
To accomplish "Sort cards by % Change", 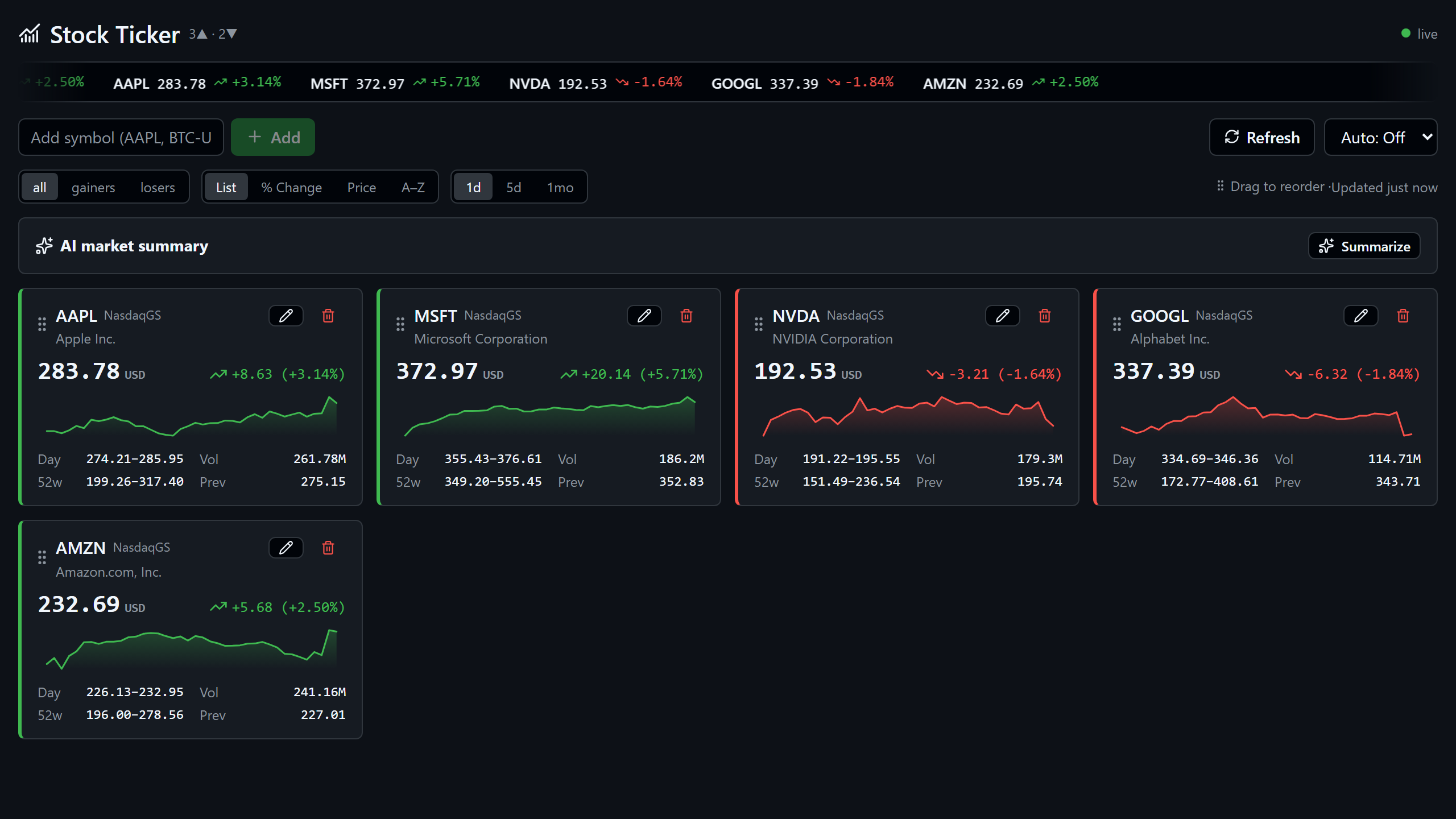I will point(291,187).
